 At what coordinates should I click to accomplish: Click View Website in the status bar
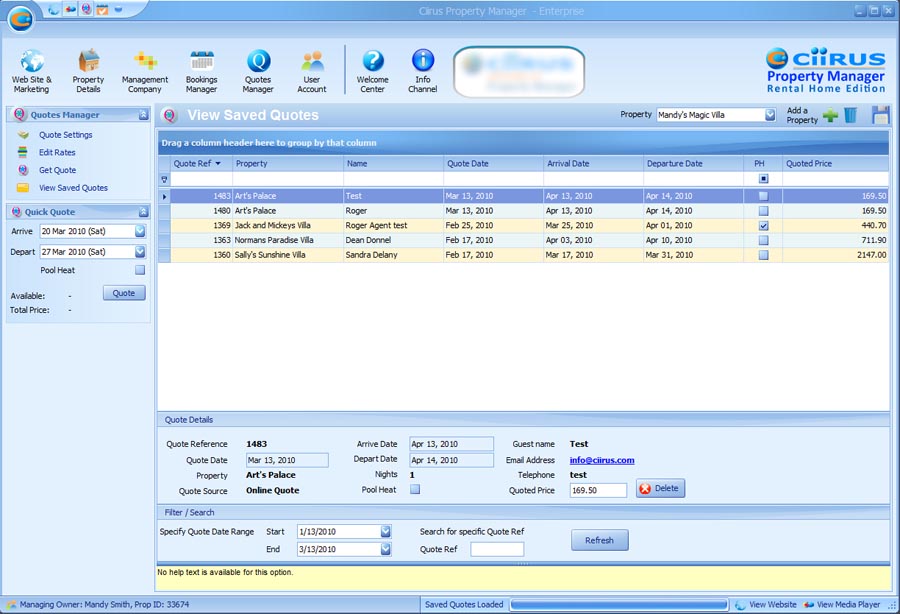tap(766, 605)
